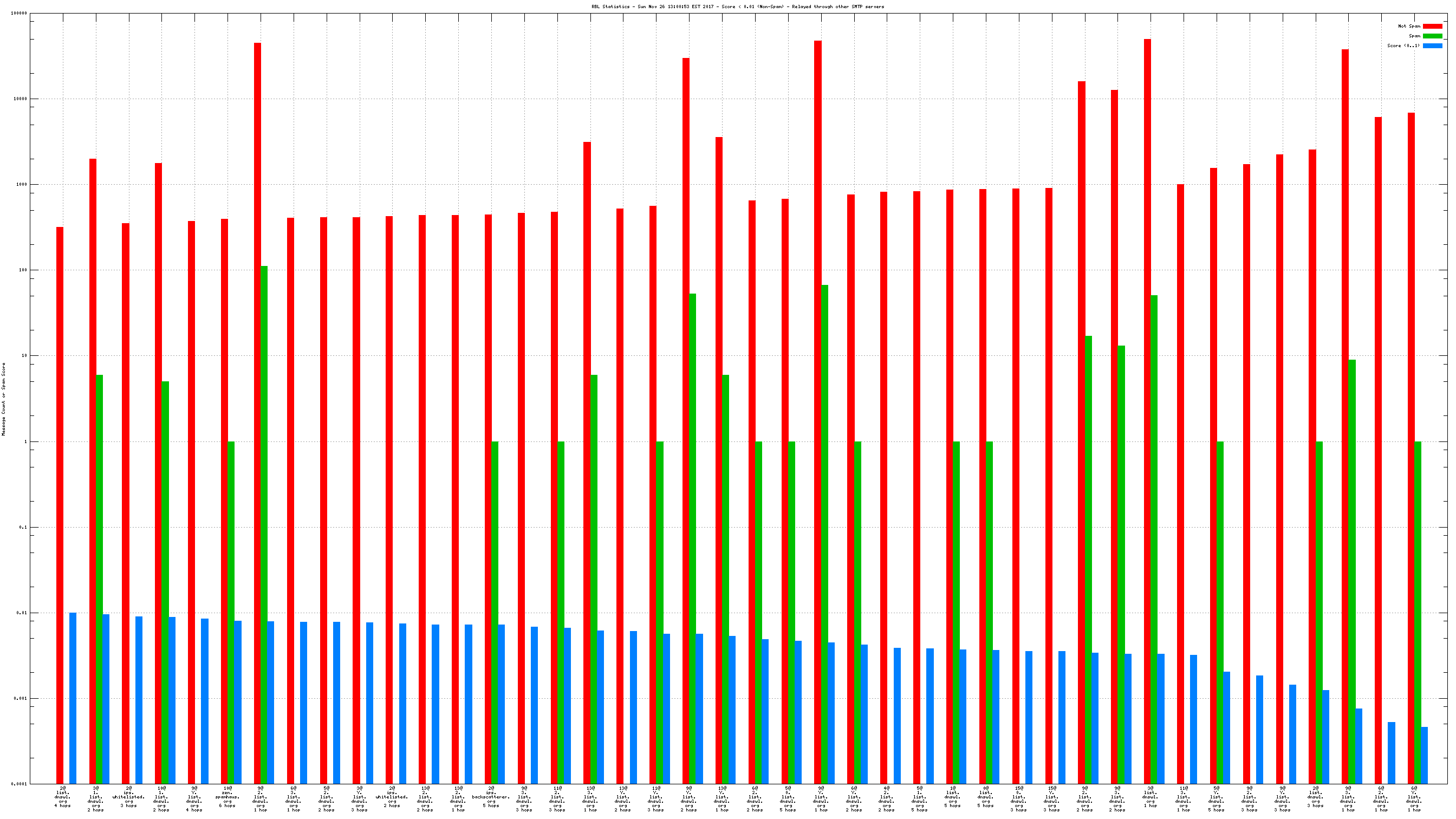The height and width of the screenshot is (819, 1456).
Task: Click the tallest green Spam bar
Action: 264,509
